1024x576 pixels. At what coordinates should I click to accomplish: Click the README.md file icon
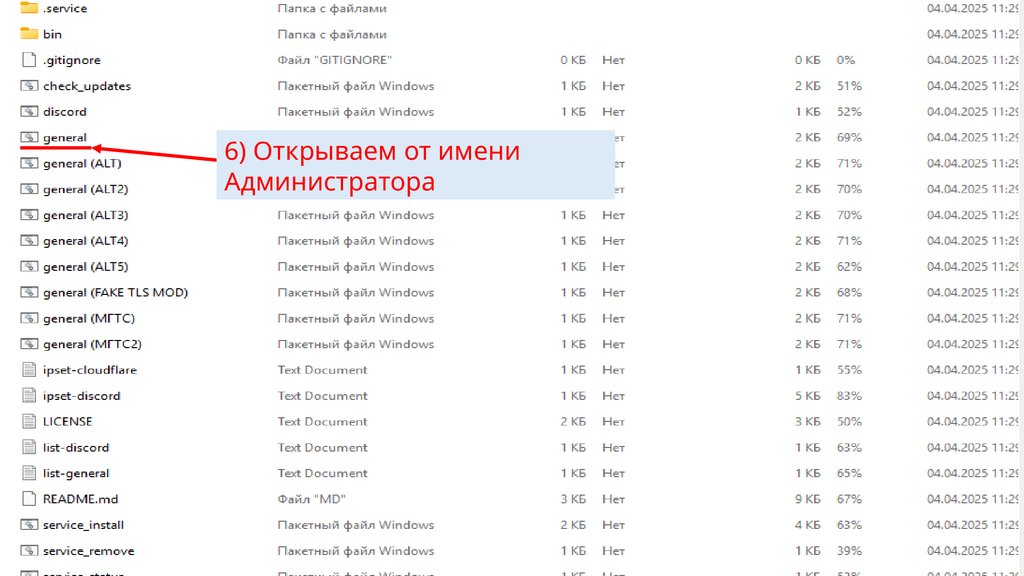(29, 499)
